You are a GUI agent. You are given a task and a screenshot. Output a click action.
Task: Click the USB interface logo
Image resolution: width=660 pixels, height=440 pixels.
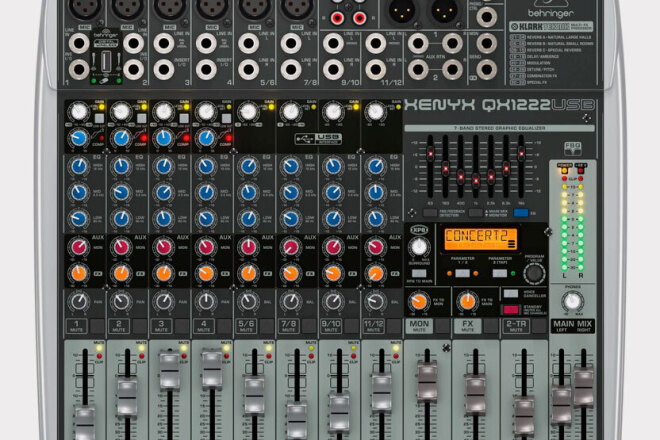(318, 139)
